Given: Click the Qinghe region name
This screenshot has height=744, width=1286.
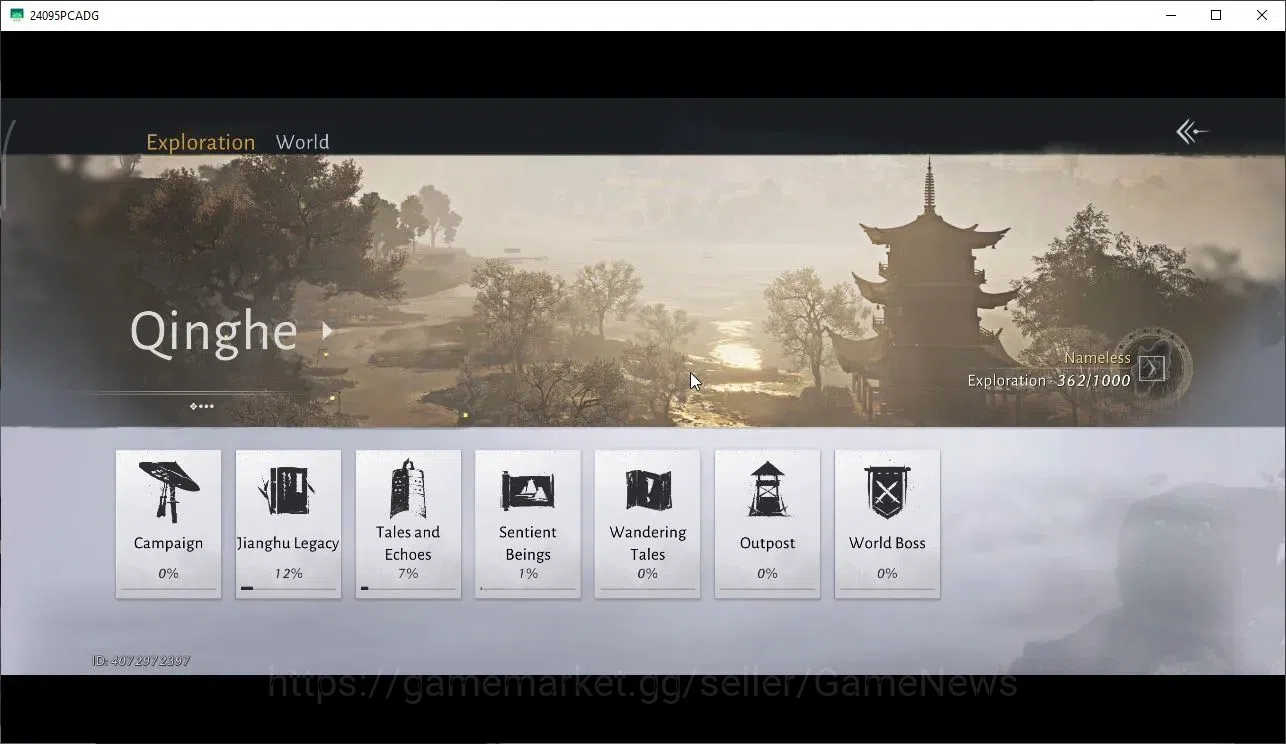Looking at the screenshot, I should pos(214,332).
